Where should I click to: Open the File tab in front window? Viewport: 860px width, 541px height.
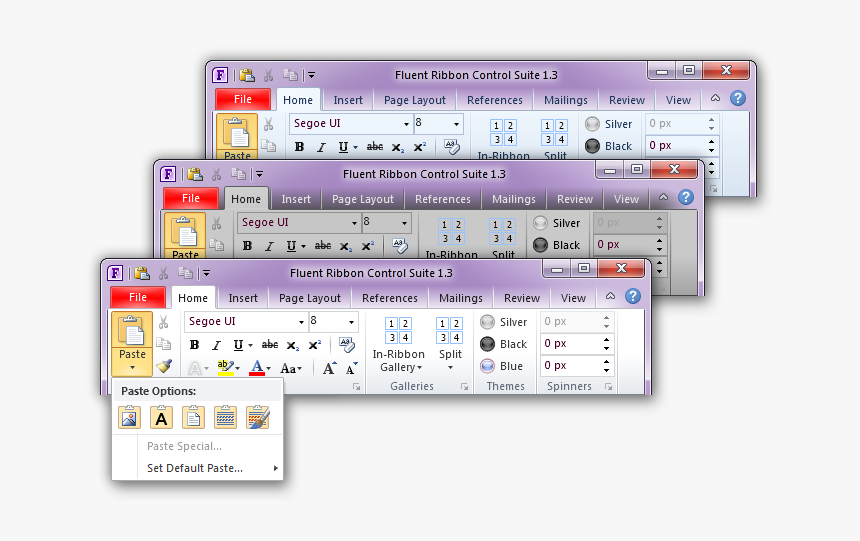pyautogui.click(x=138, y=297)
